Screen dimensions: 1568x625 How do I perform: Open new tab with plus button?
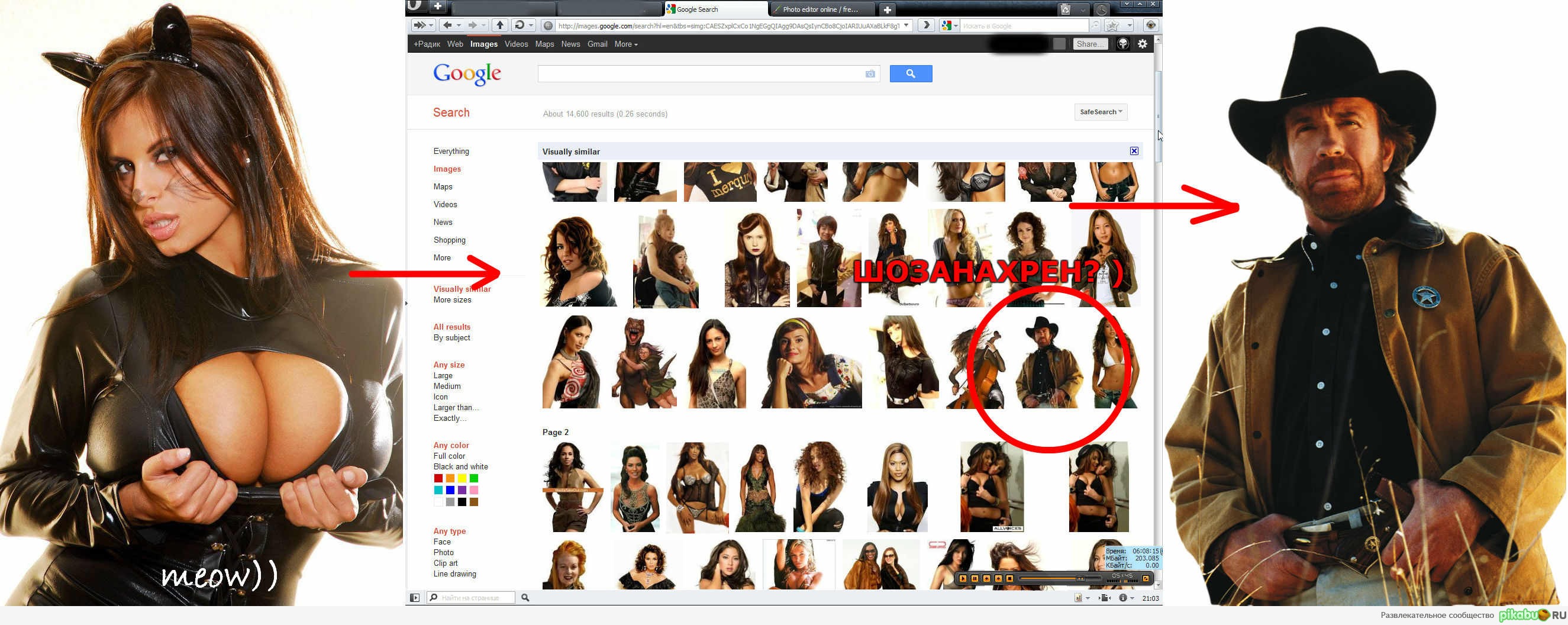pyautogui.click(x=887, y=9)
